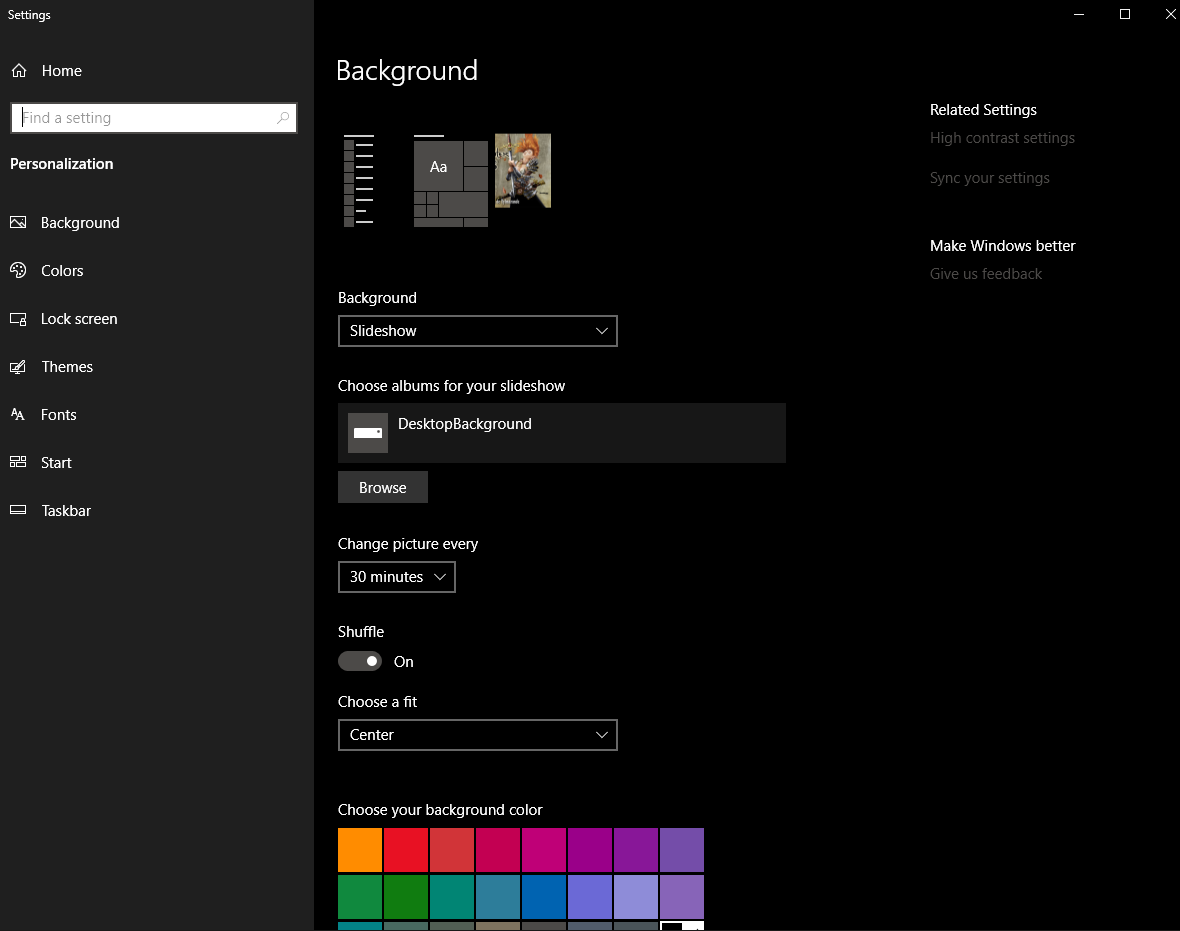Image resolution: width=1180 pixels, height=931 pixels.
Task: Go to the Colors section
Action: [x=62, y=271]
